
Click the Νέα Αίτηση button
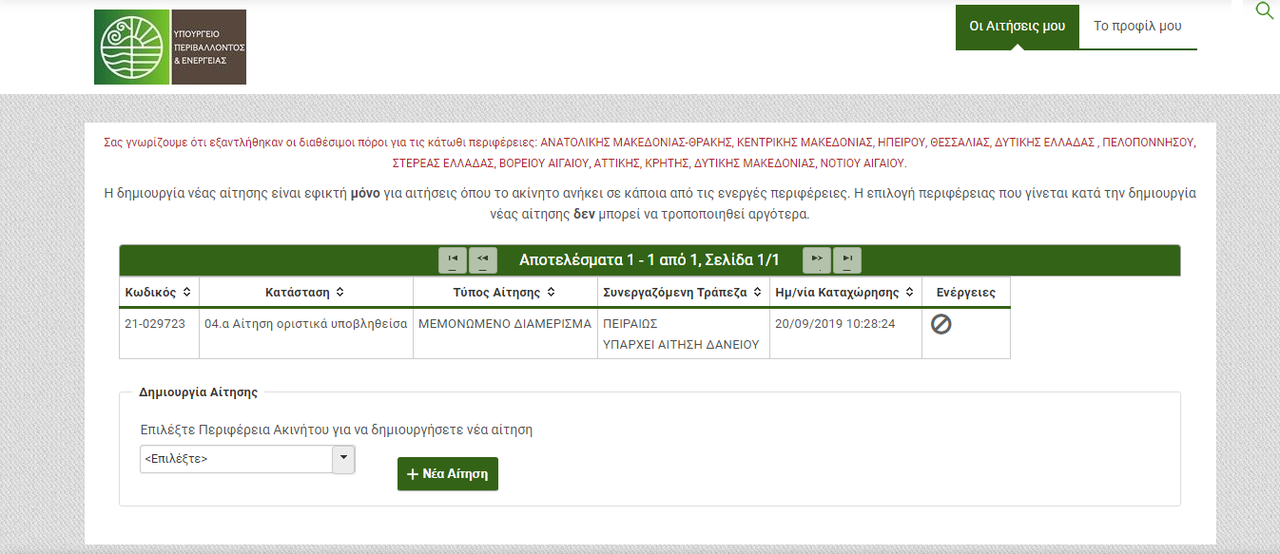tap(447, 474)
